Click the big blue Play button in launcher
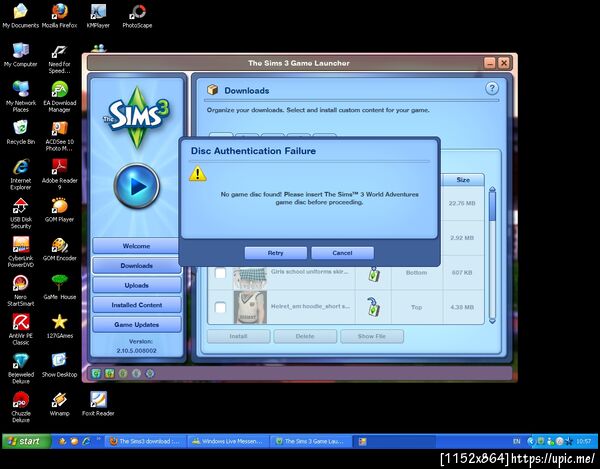This screenshot has width=600, height=469. coord(137,186)
